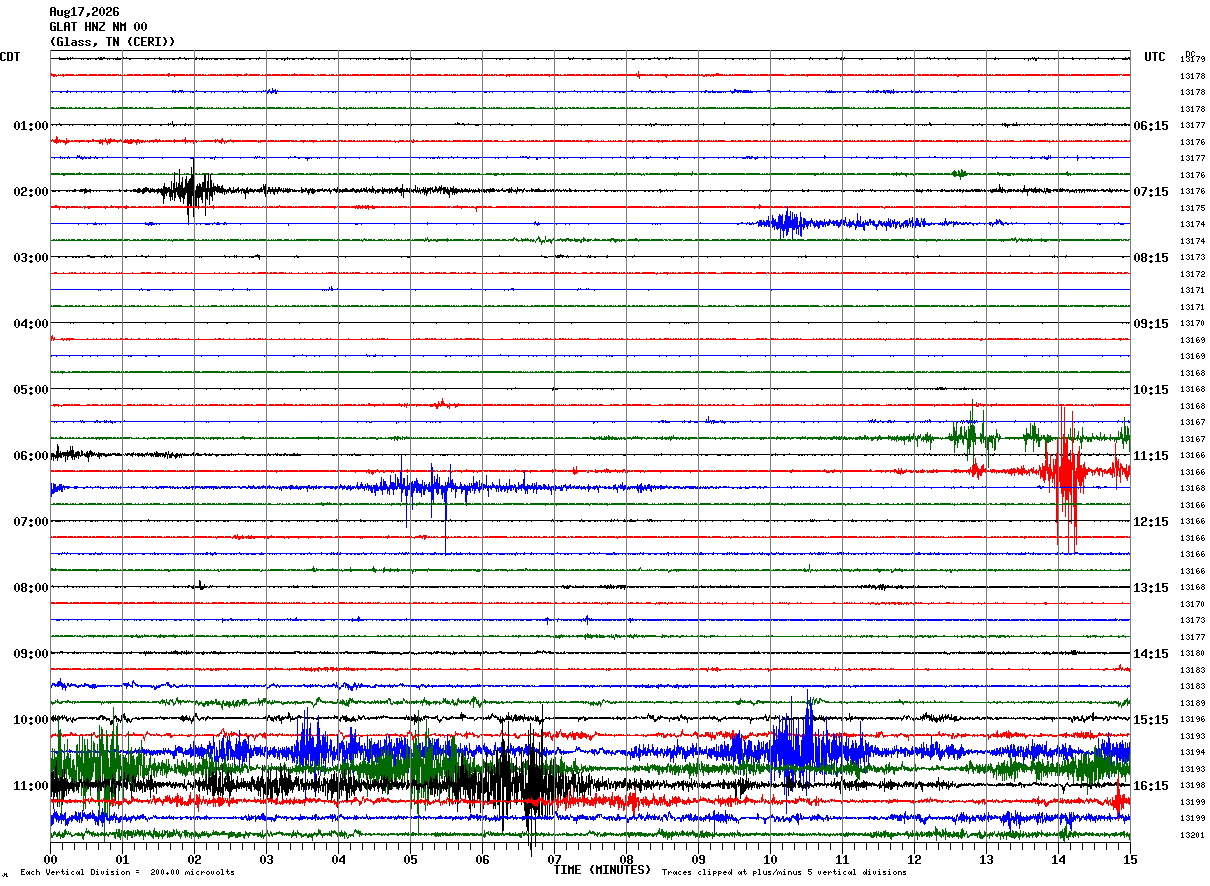Viewport: 1210px width, 886px height.
Task: Select the 11:00 CDT row label
Action: click(31, 786)
